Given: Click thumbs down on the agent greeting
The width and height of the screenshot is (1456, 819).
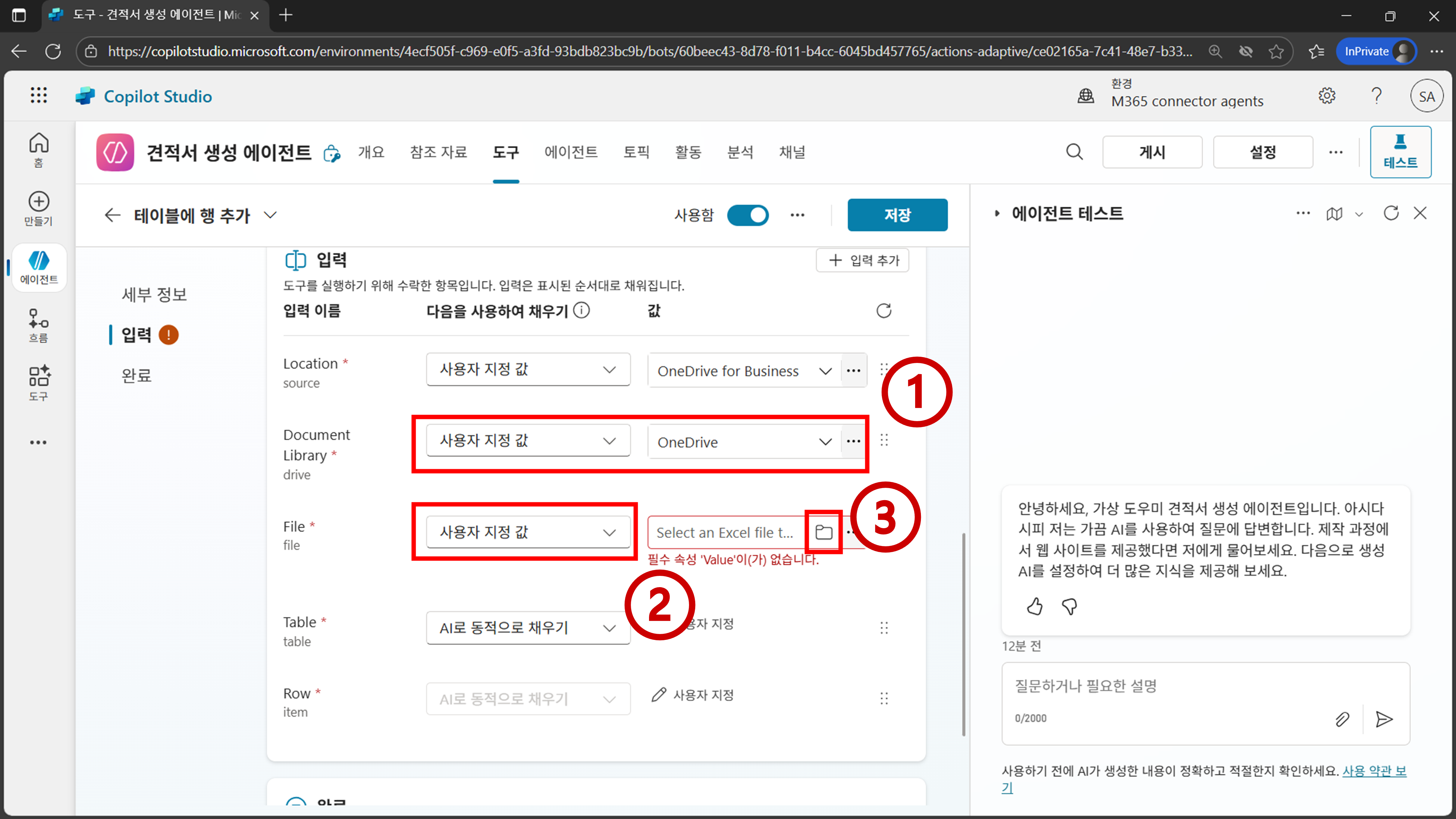Looking at the screenshot, I should coord(1069,606).
